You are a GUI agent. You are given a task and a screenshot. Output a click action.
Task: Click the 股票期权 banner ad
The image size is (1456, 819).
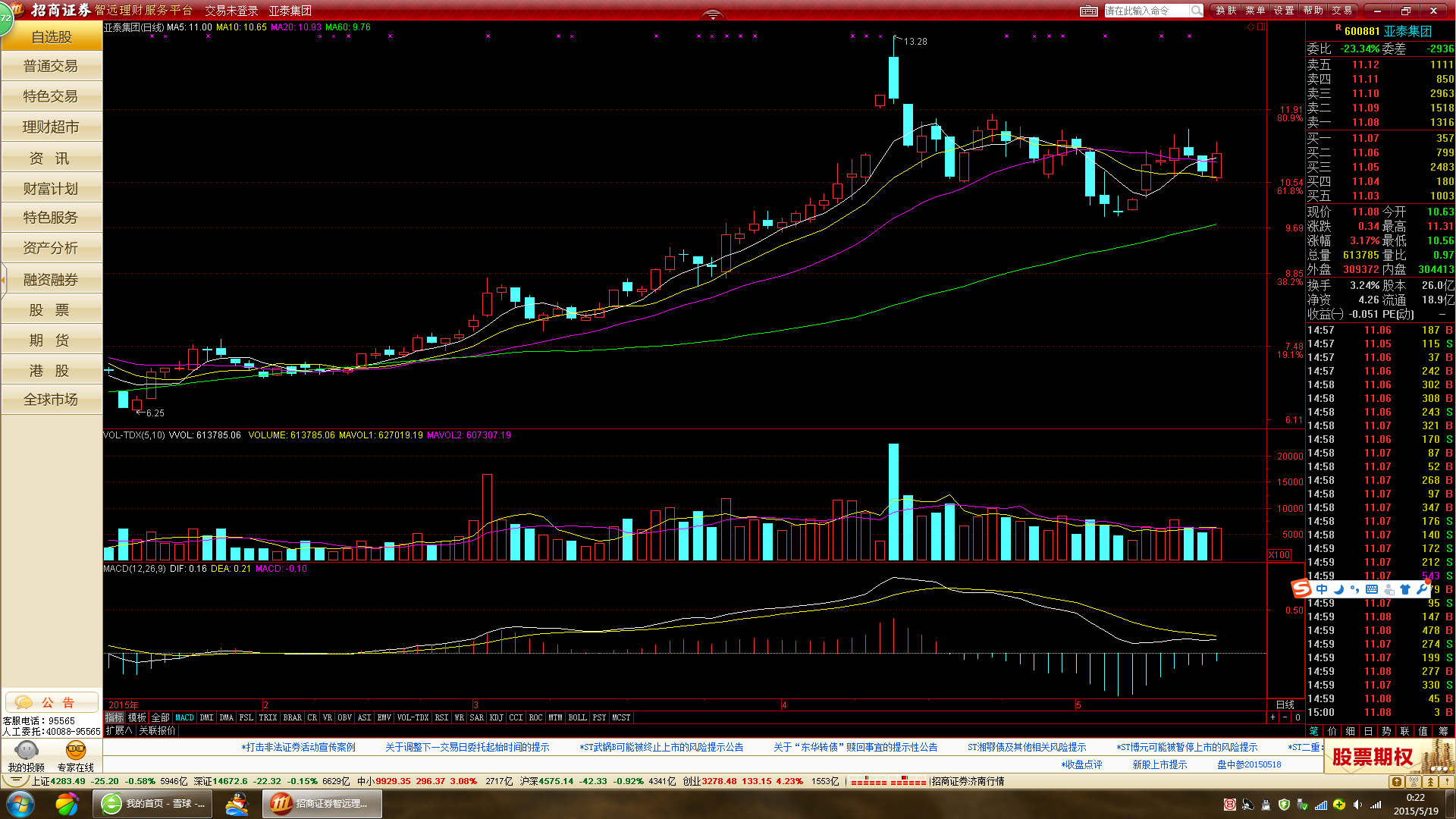tap(1389, 757)
